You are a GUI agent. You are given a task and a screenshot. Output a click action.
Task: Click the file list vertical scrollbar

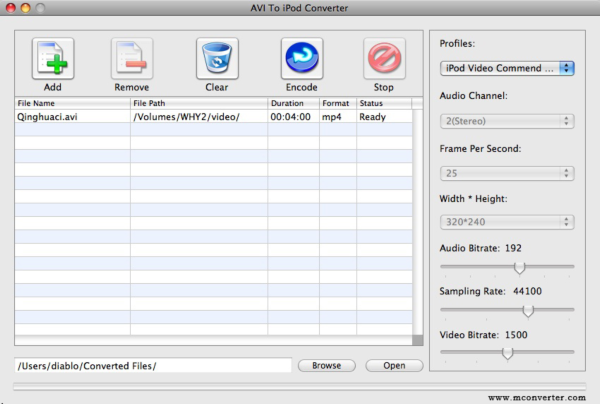click(x=418, y=222)
